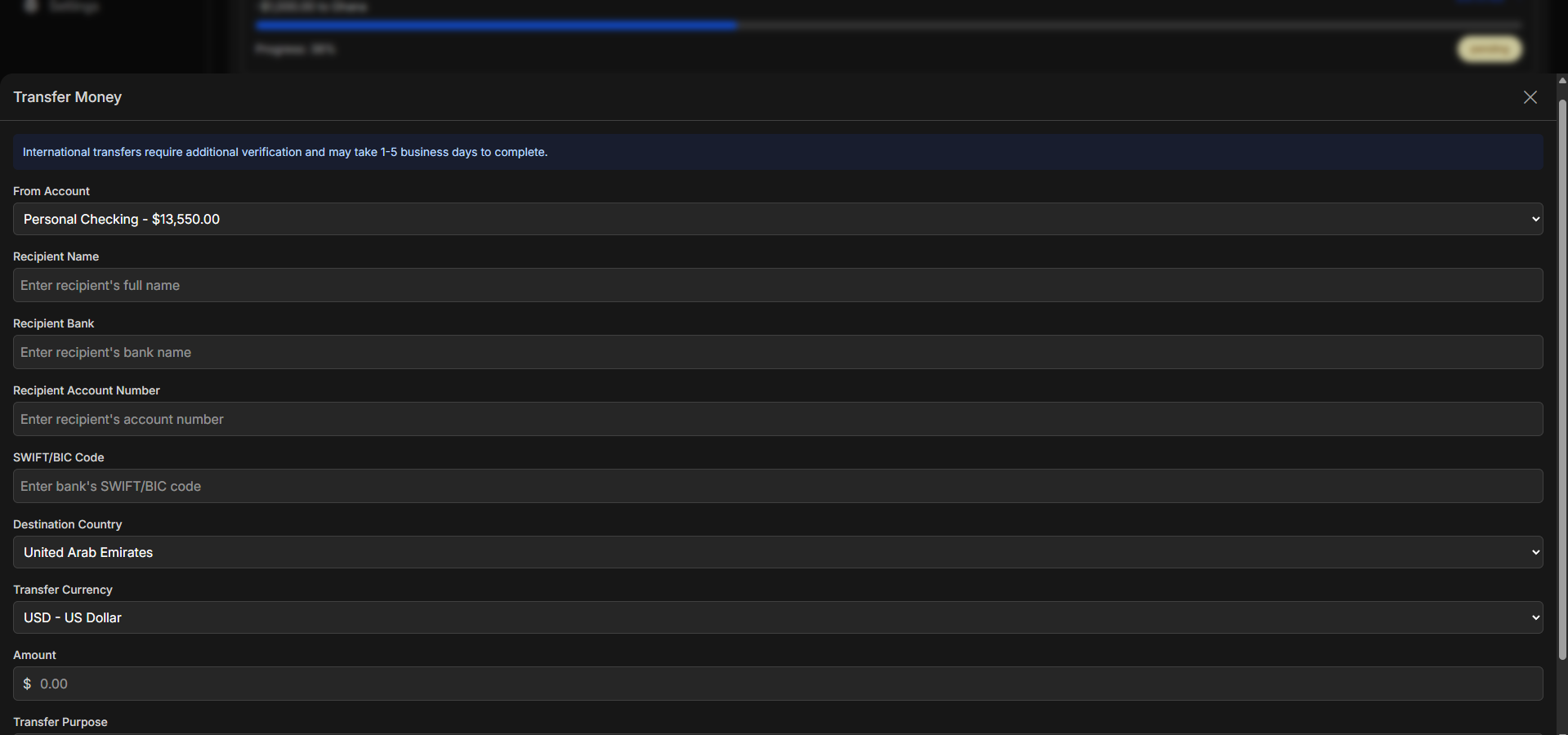Open the Transfer Currency selector
The height and width of the screenshot is (735, 1568).
pyautogui.click(x=778, y=617)
